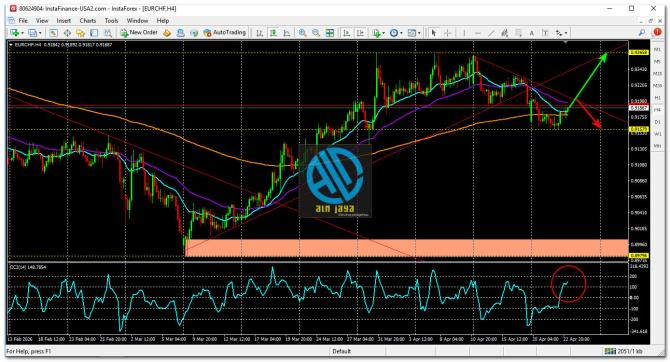Click the EURCHF,H4 chart title arrow
670x362 pixels.
tap(11, 44)
